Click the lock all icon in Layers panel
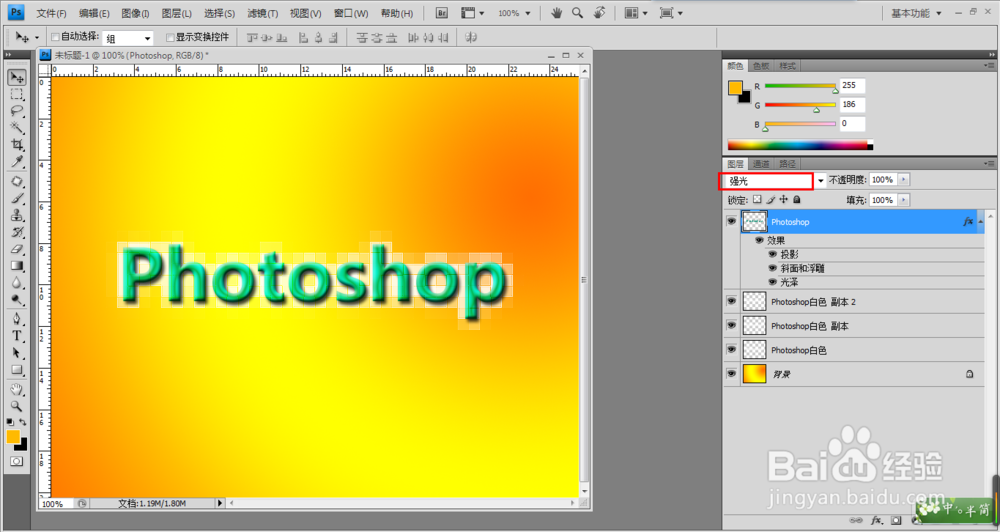The width and height of the screenshot is (1000, 532). pos(797,200)
